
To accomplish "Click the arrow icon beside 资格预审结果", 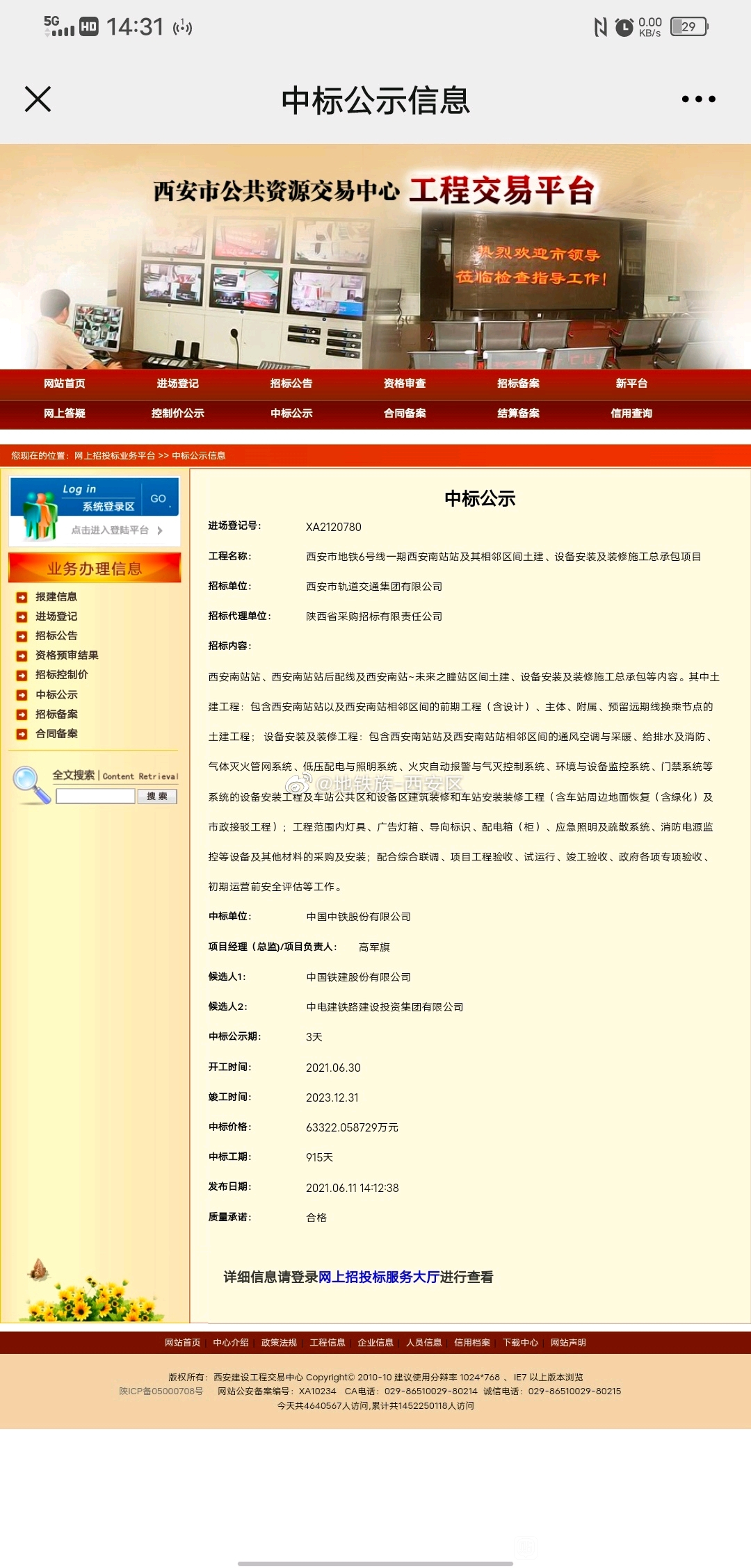I will coord(22,655).
